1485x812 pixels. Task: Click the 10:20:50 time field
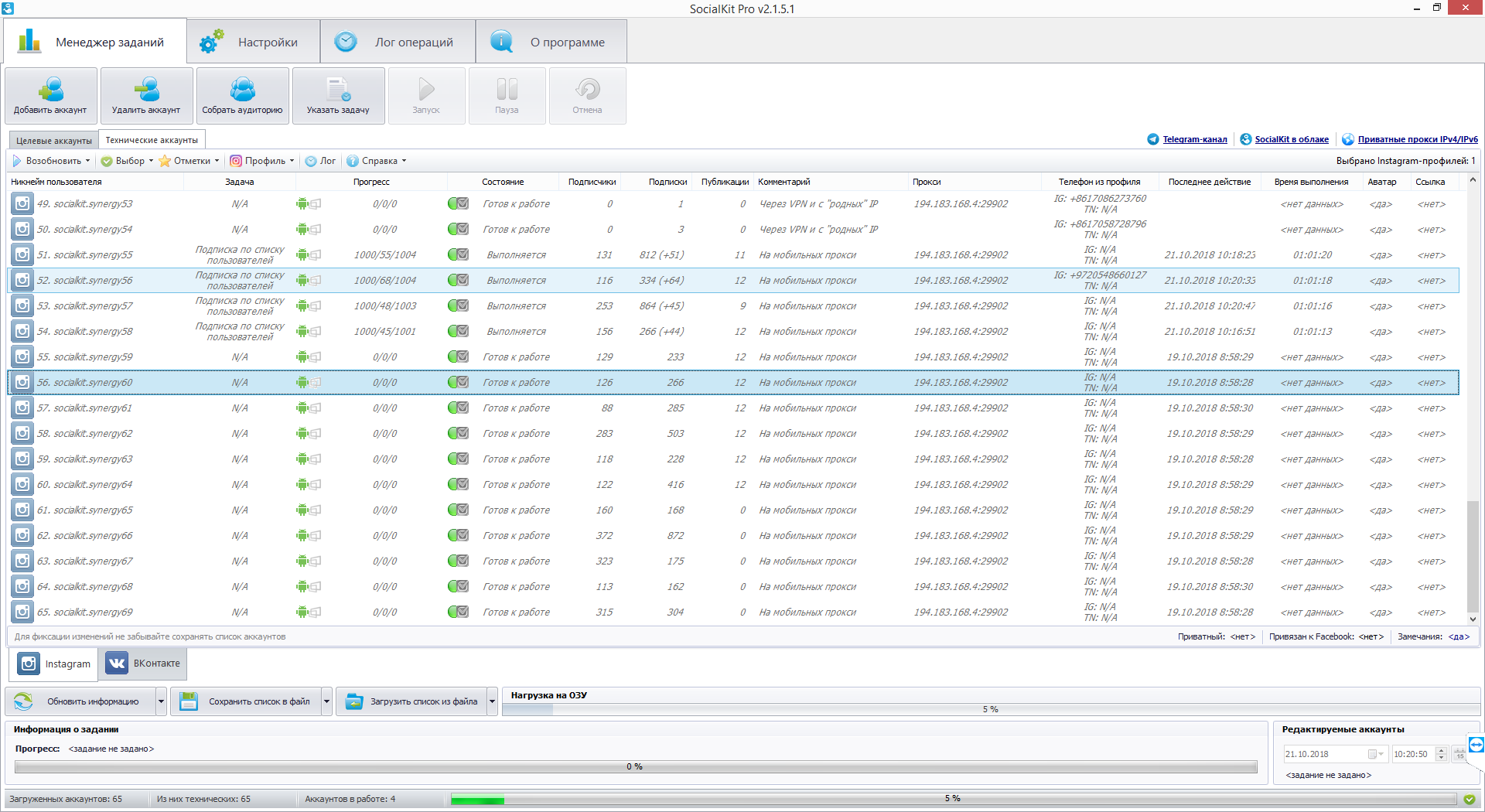(1413, 754)
